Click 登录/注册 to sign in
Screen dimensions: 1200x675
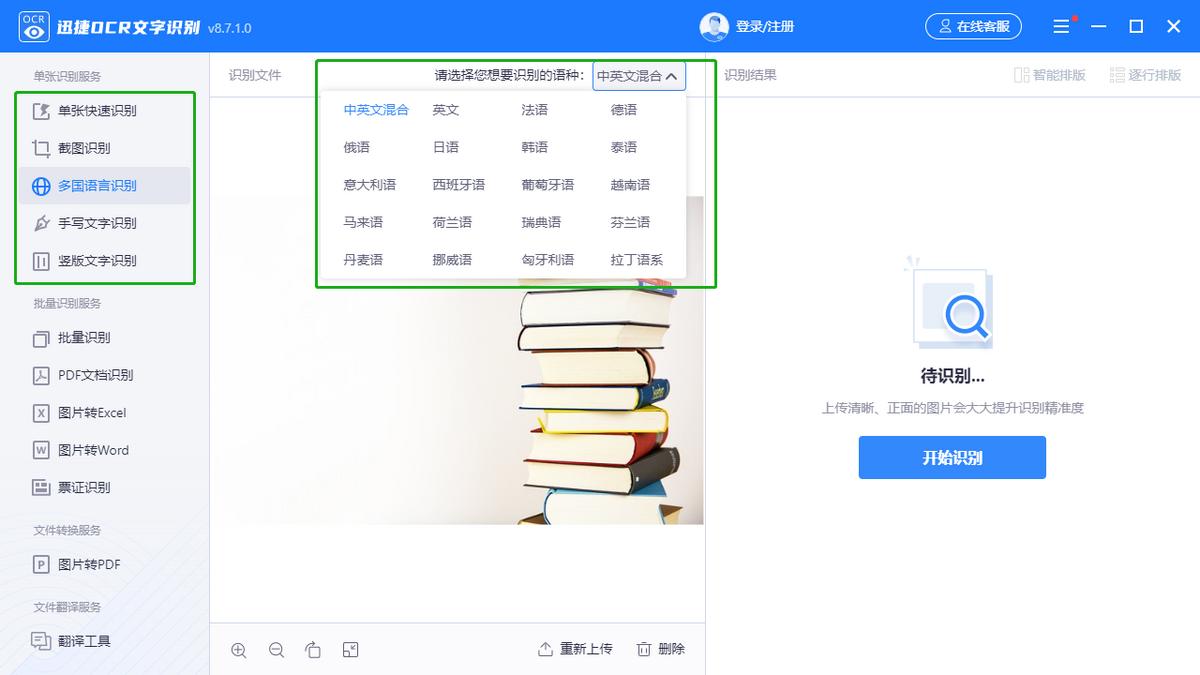click(765, 27)
